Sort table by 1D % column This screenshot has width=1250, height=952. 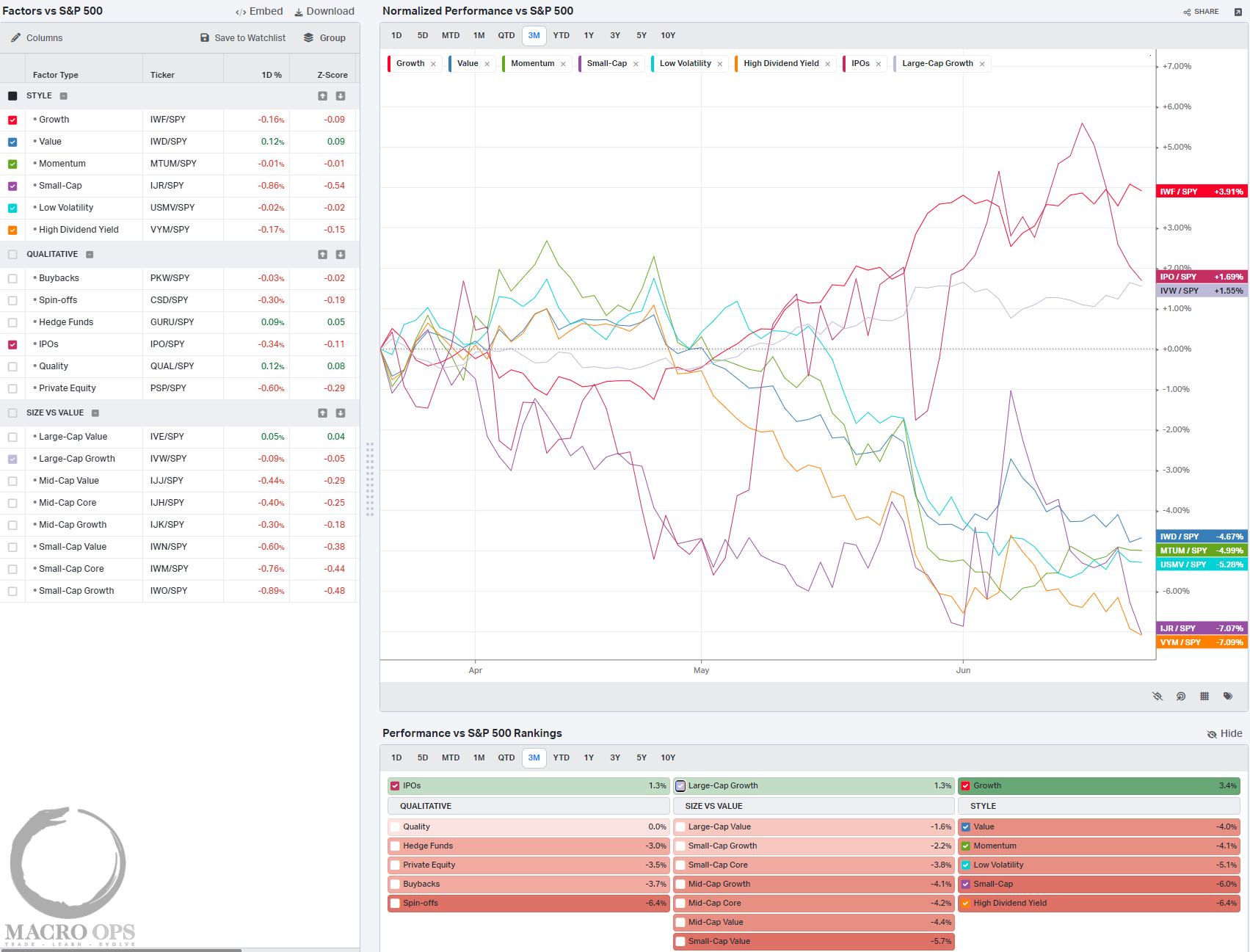(272, 75)
